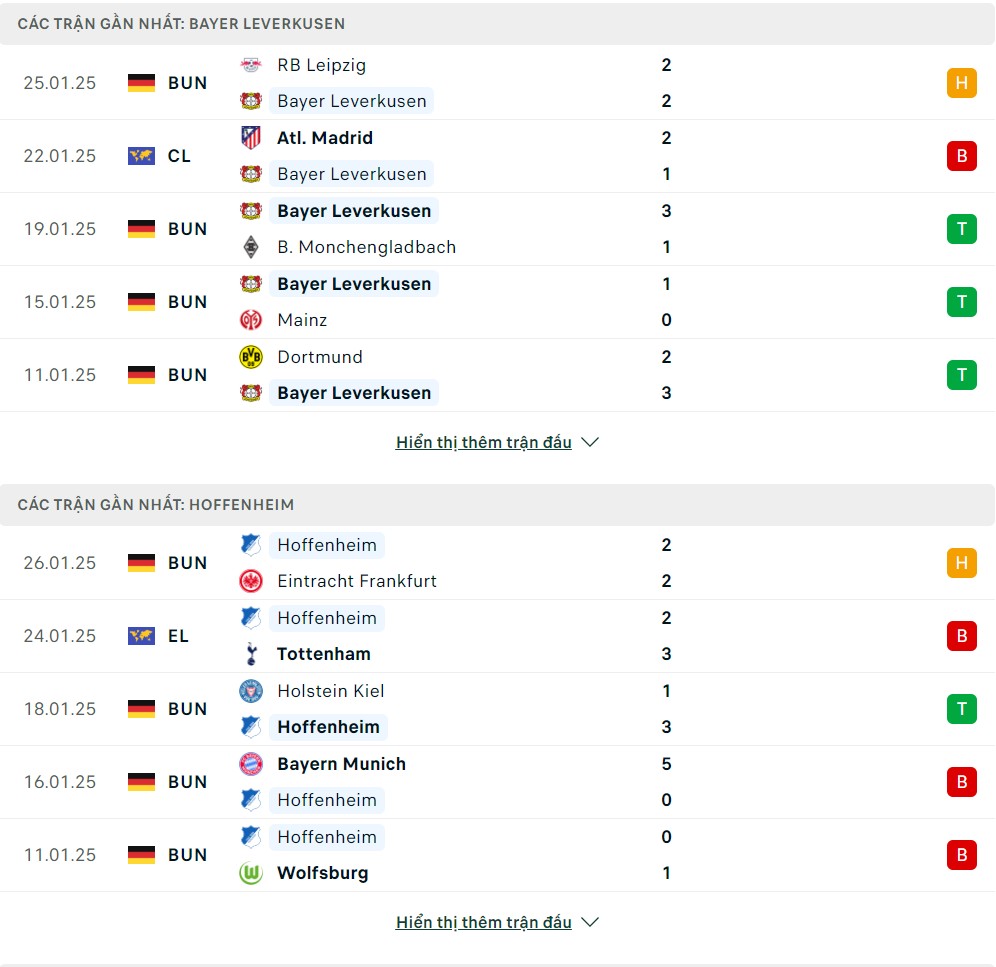Click the Holstein Kiel club logo
This screenshot has height=967, width=996.
pos(251,691)
